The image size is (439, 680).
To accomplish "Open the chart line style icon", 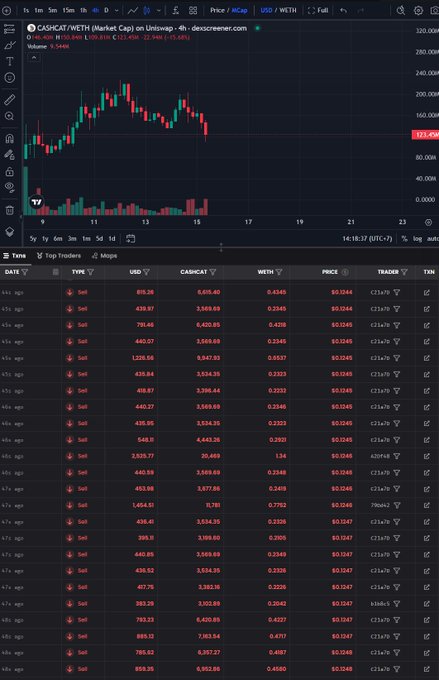I will coord(133,10).
